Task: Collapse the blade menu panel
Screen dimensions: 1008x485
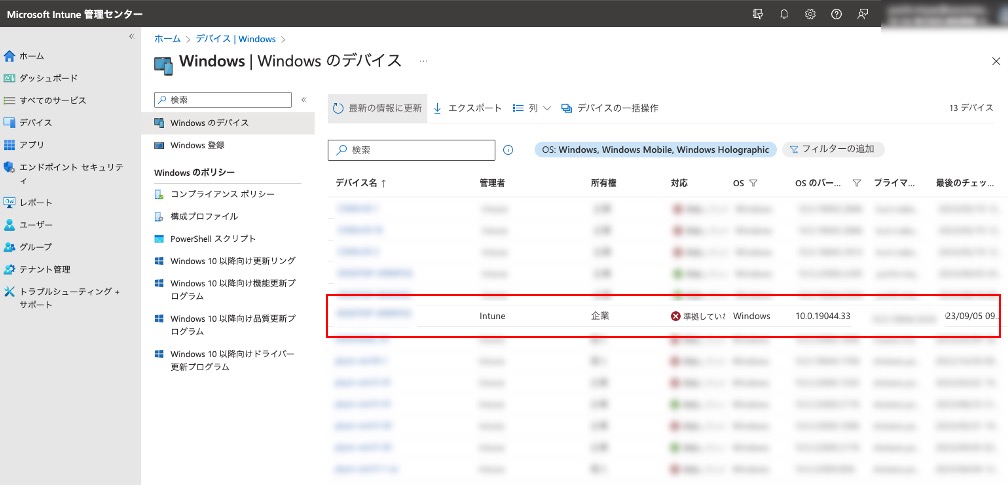Action: [304, 100]
